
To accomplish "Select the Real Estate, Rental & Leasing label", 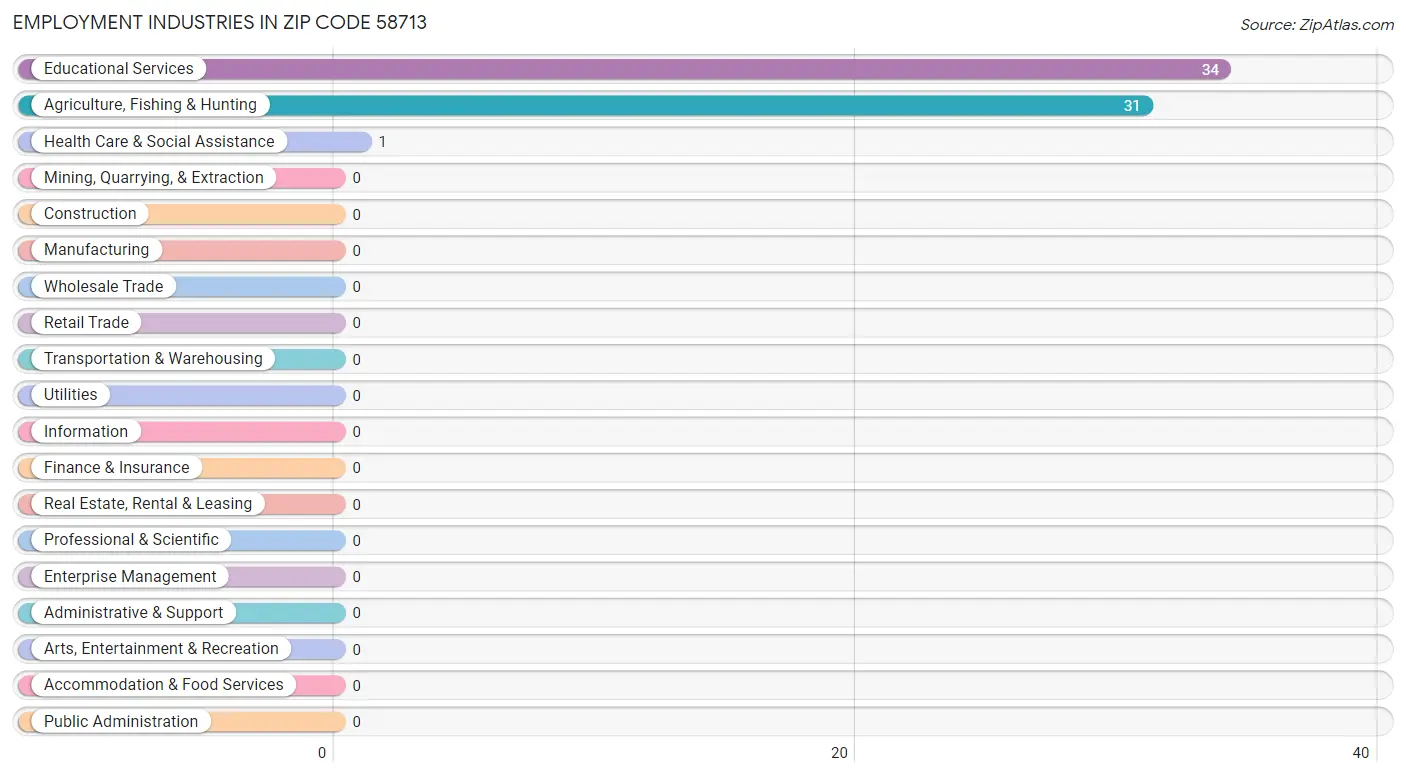I will coord(148,504).
